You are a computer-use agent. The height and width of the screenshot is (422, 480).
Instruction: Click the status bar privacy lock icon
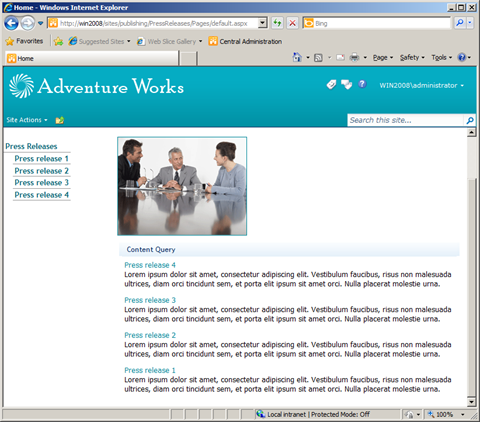point(409,414)
